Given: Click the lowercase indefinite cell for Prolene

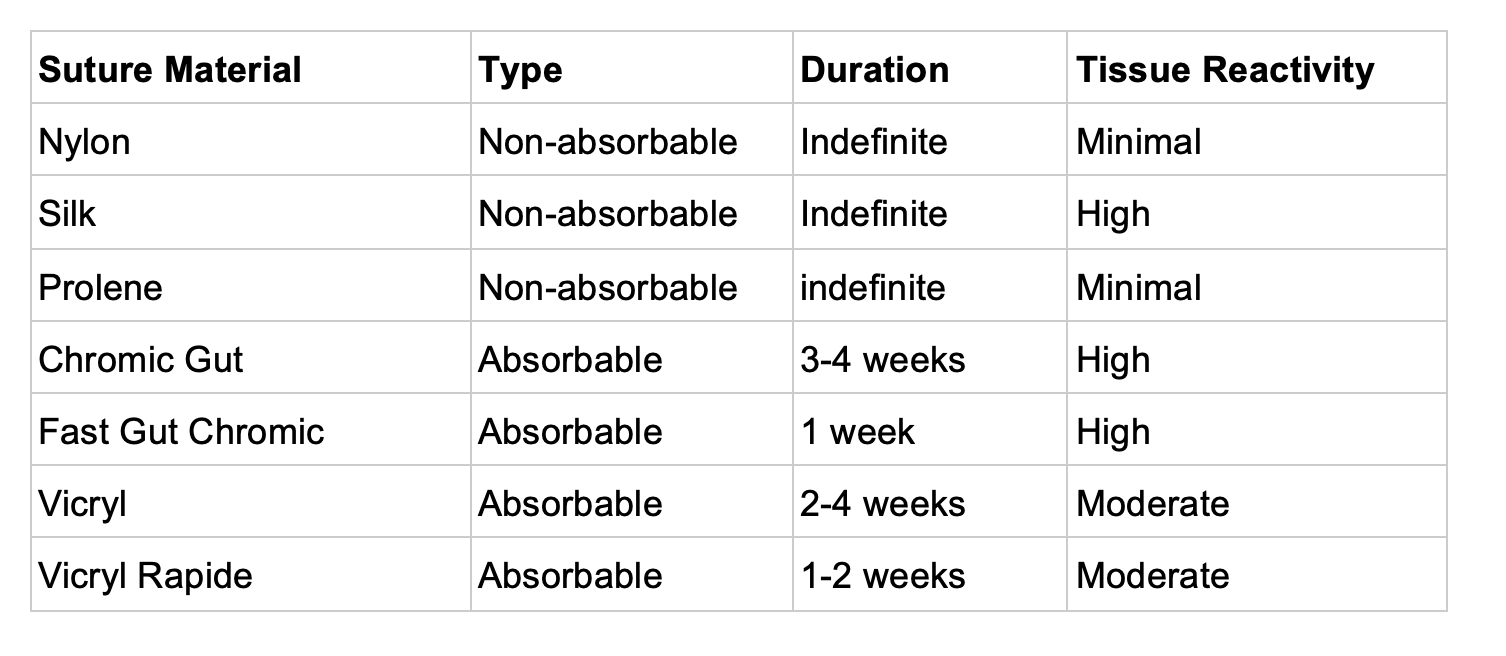Looking at the screenshot, I should pyautogui.click(x=930, y=286).
